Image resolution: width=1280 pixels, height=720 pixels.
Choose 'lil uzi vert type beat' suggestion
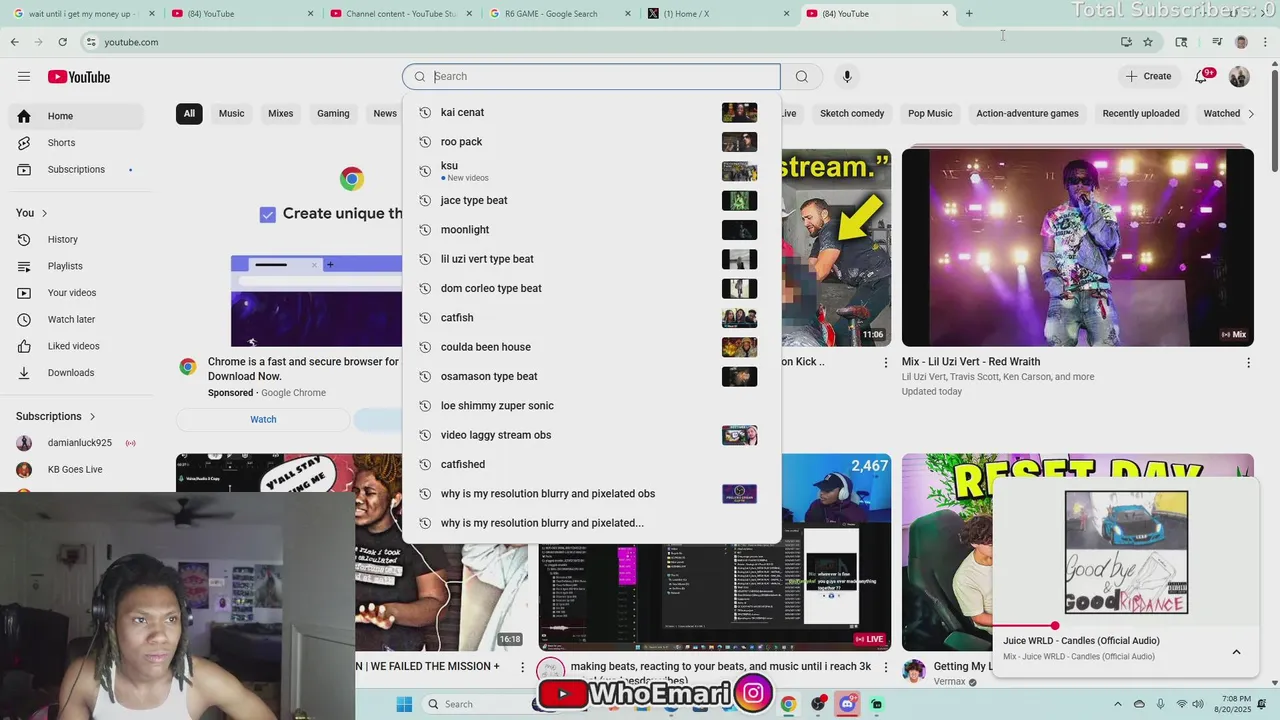[x=591, y=259]
